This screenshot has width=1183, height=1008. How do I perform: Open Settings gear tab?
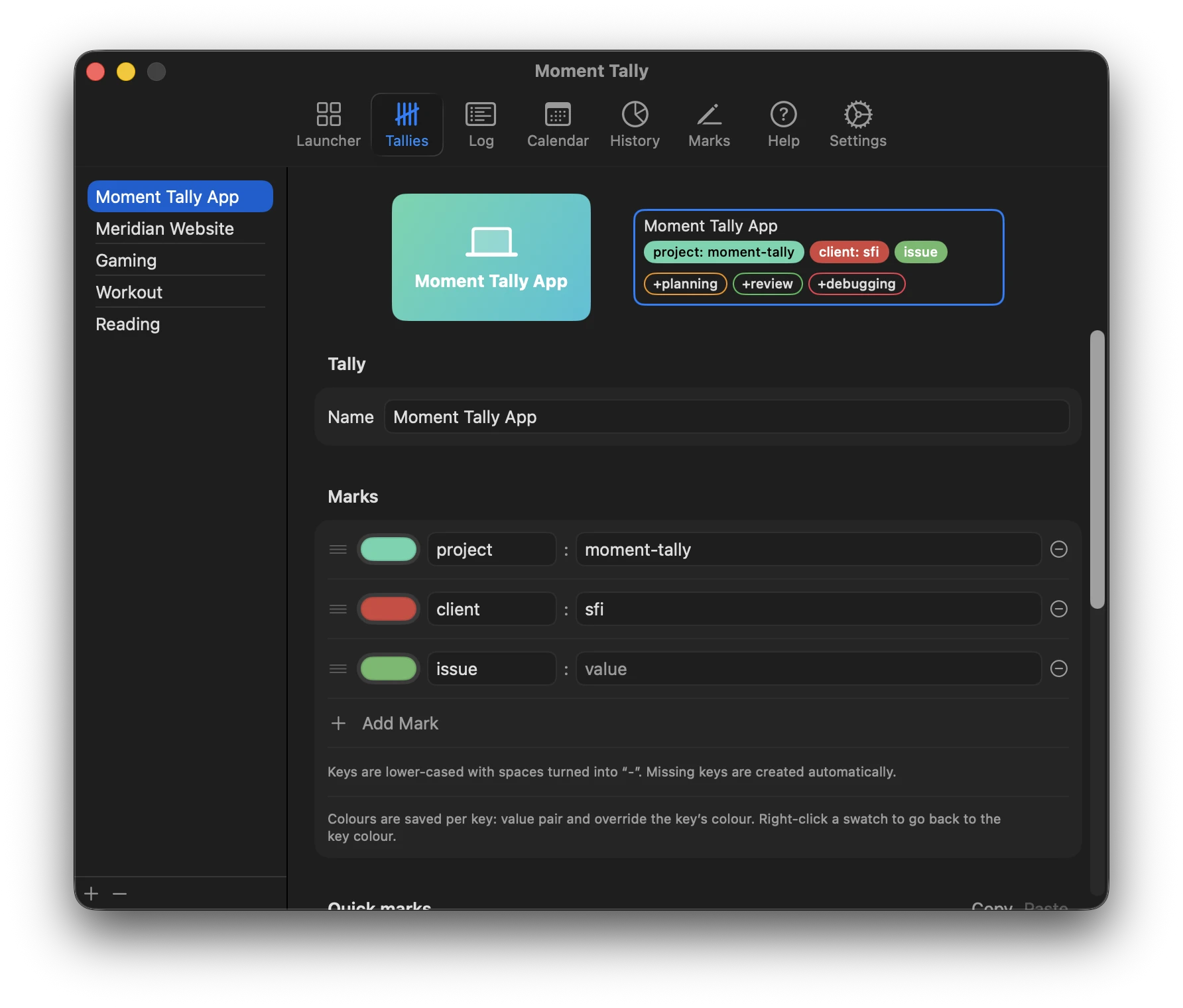857,125
